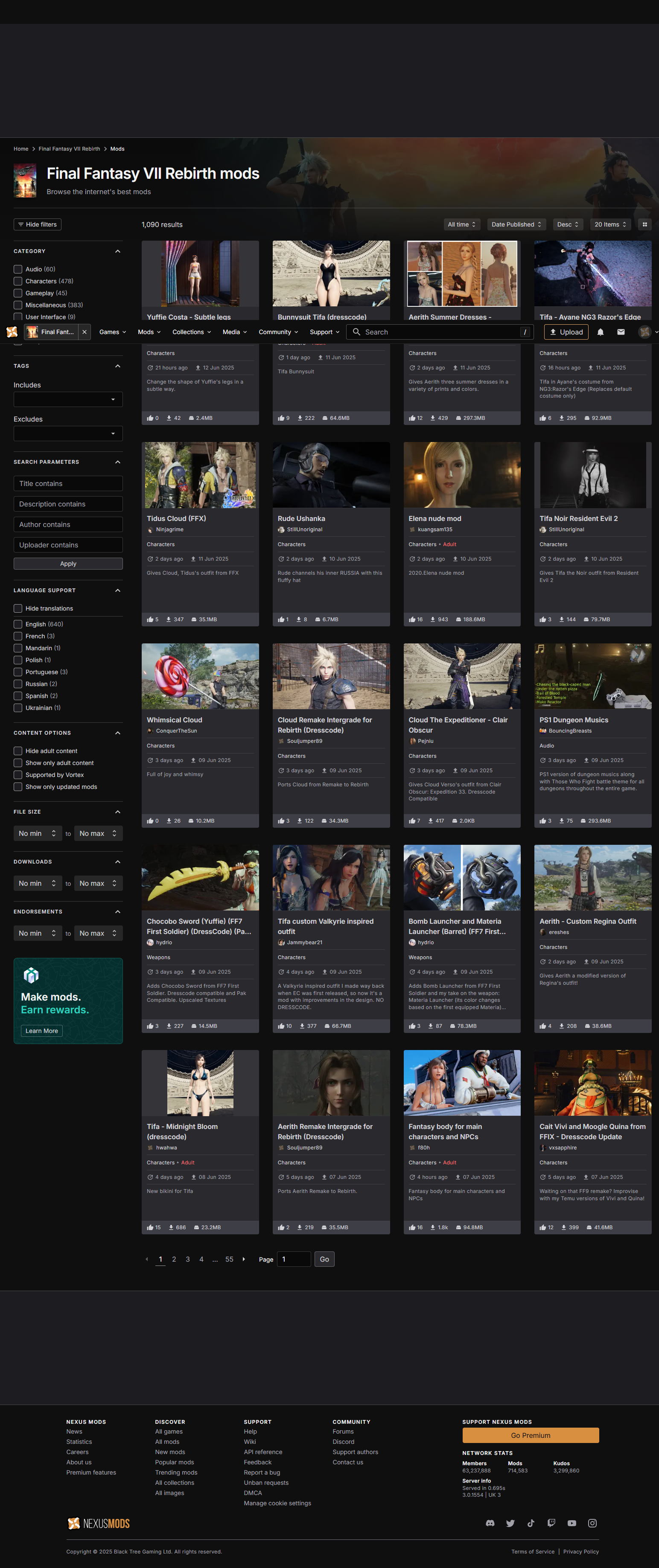Screen dimensions: 659x1568
Task: Open Whimsical Cloud mod thumbnail
Action: coord(200,676)
